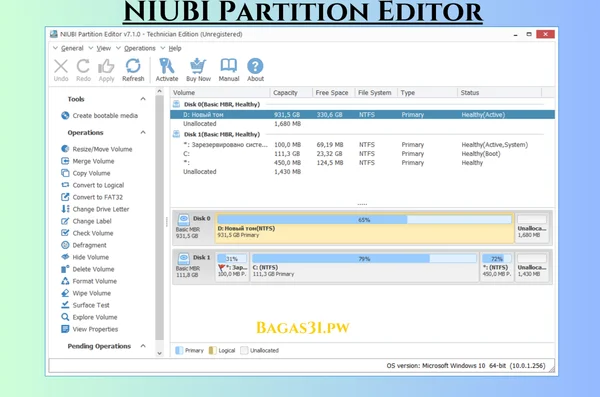The image size is (600, 397).
Task: Click the Primary legend color swatch
Action: [179, 350]
